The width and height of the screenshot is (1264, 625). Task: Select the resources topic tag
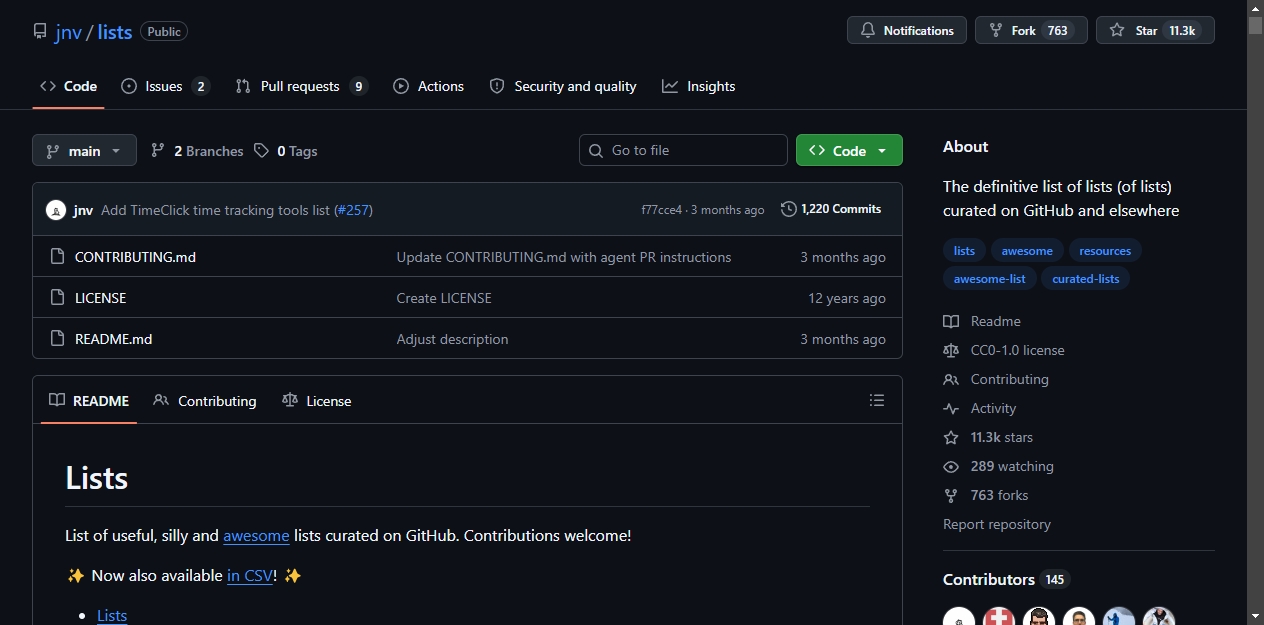1105,251
